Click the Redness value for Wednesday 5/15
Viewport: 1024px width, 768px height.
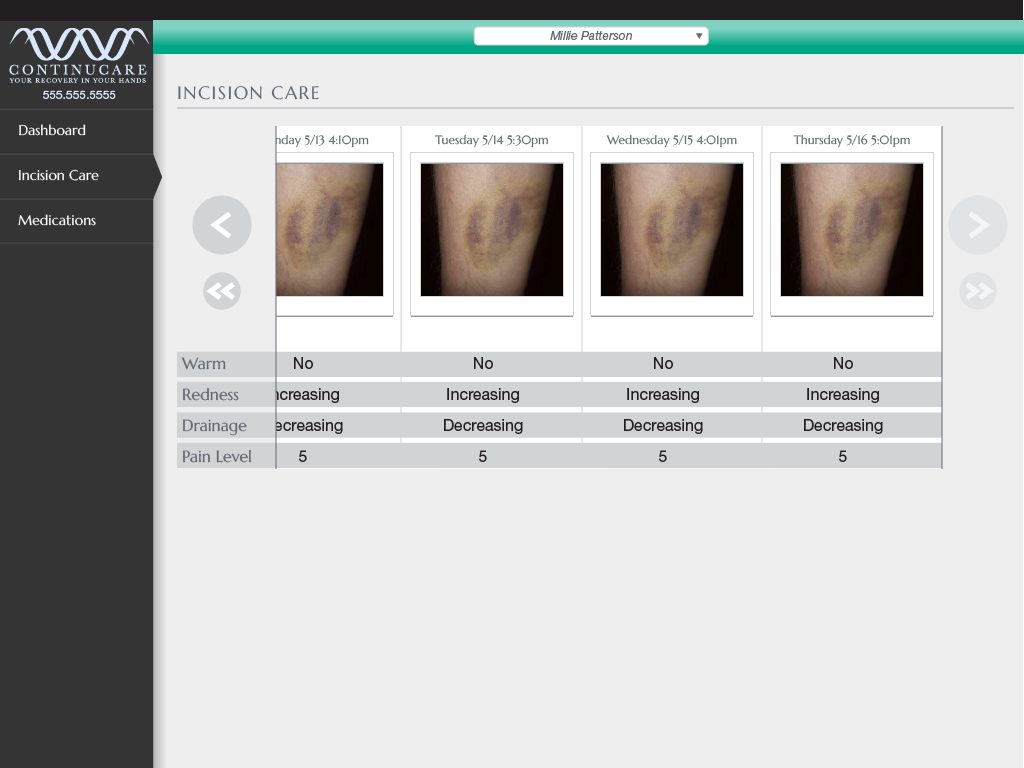point(663,394)
